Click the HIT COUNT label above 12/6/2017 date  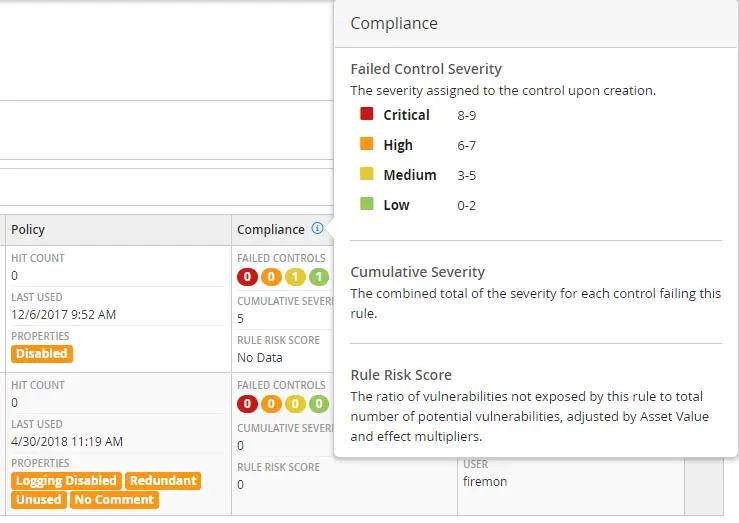click(x=38, y=258)
